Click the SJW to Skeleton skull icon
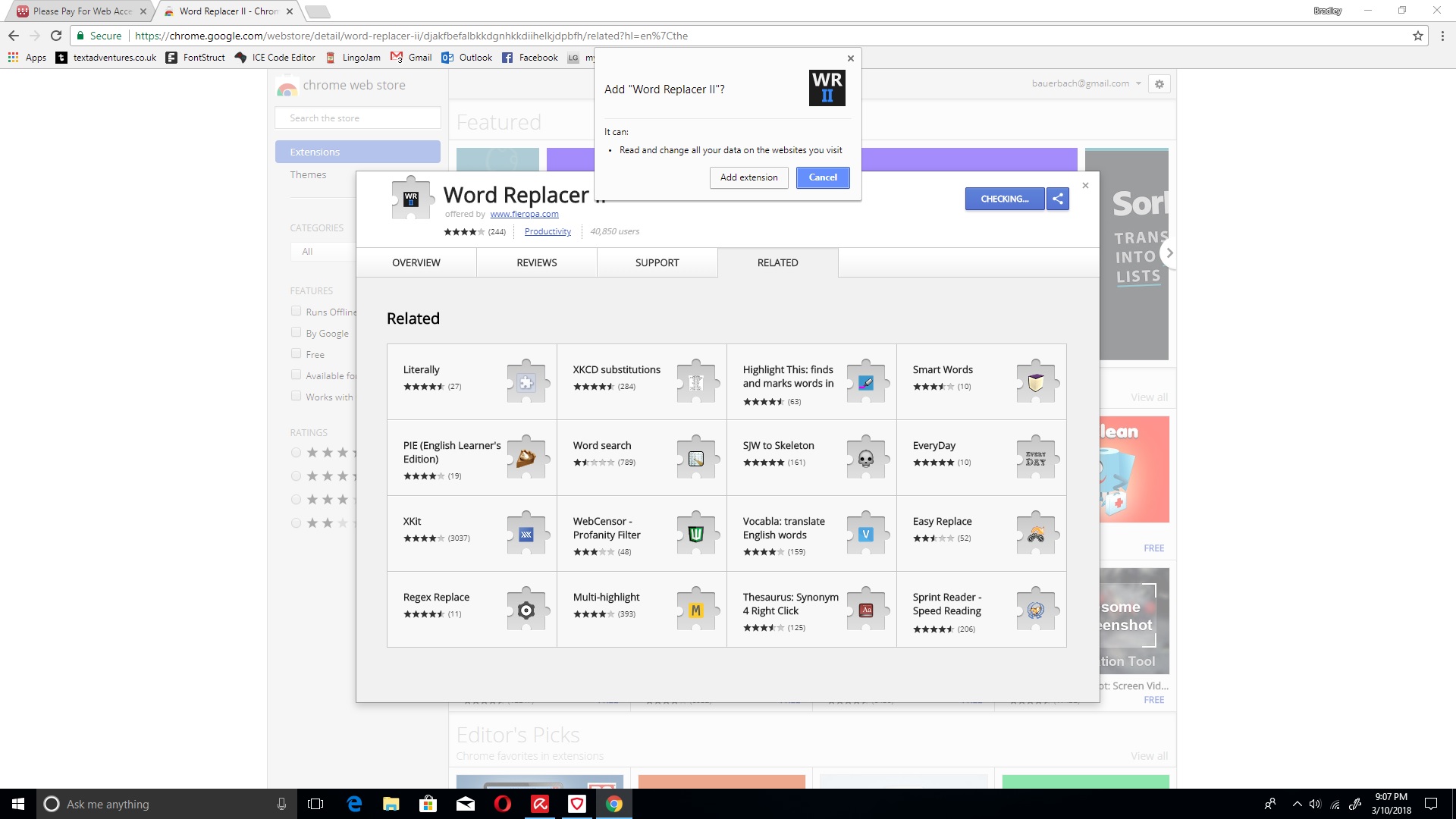This screenshot has width=1456, height=819. point(865,458)
